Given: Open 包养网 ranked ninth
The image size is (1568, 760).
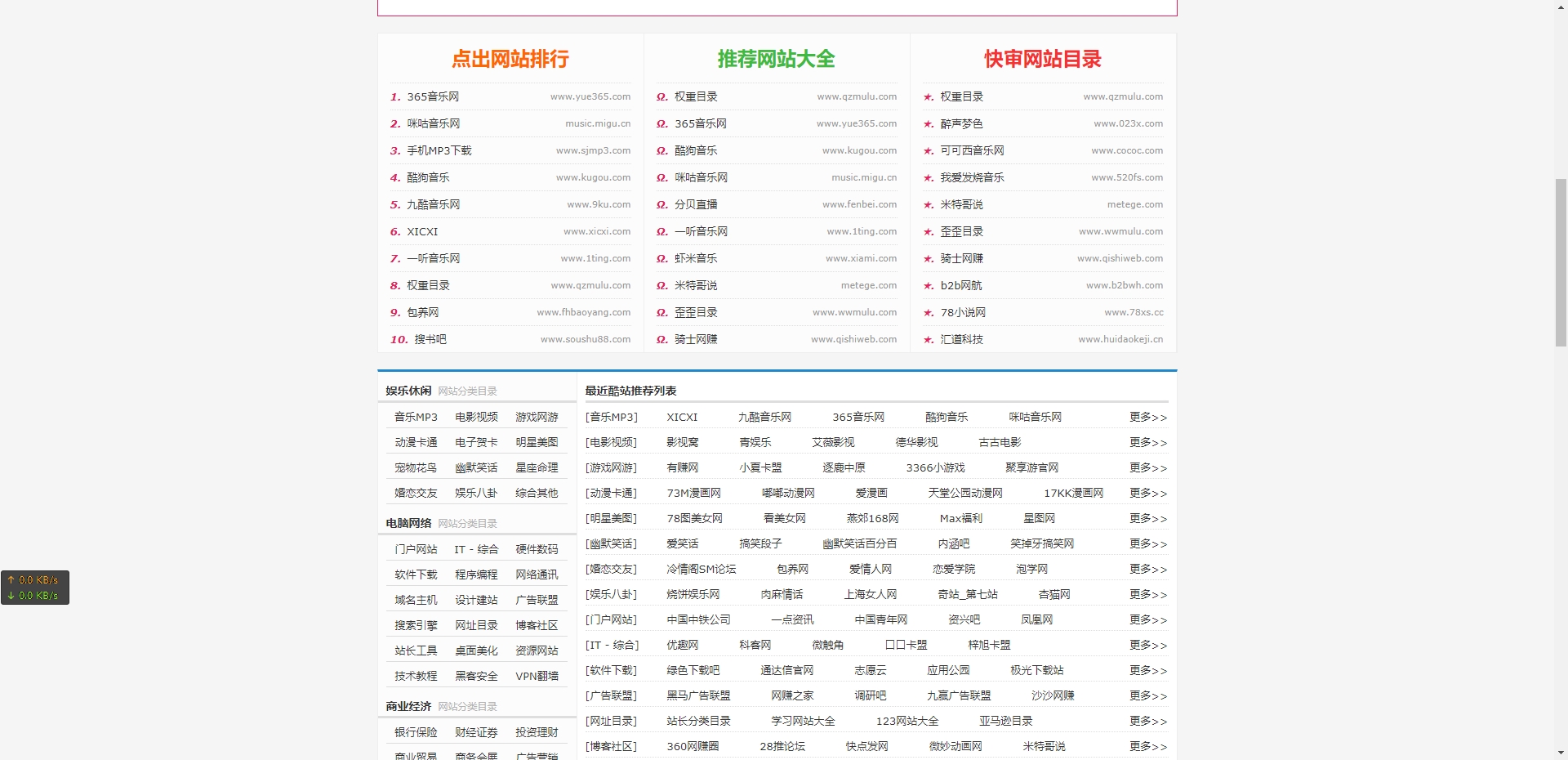Looking at the screenshot, I should point(423,312).
